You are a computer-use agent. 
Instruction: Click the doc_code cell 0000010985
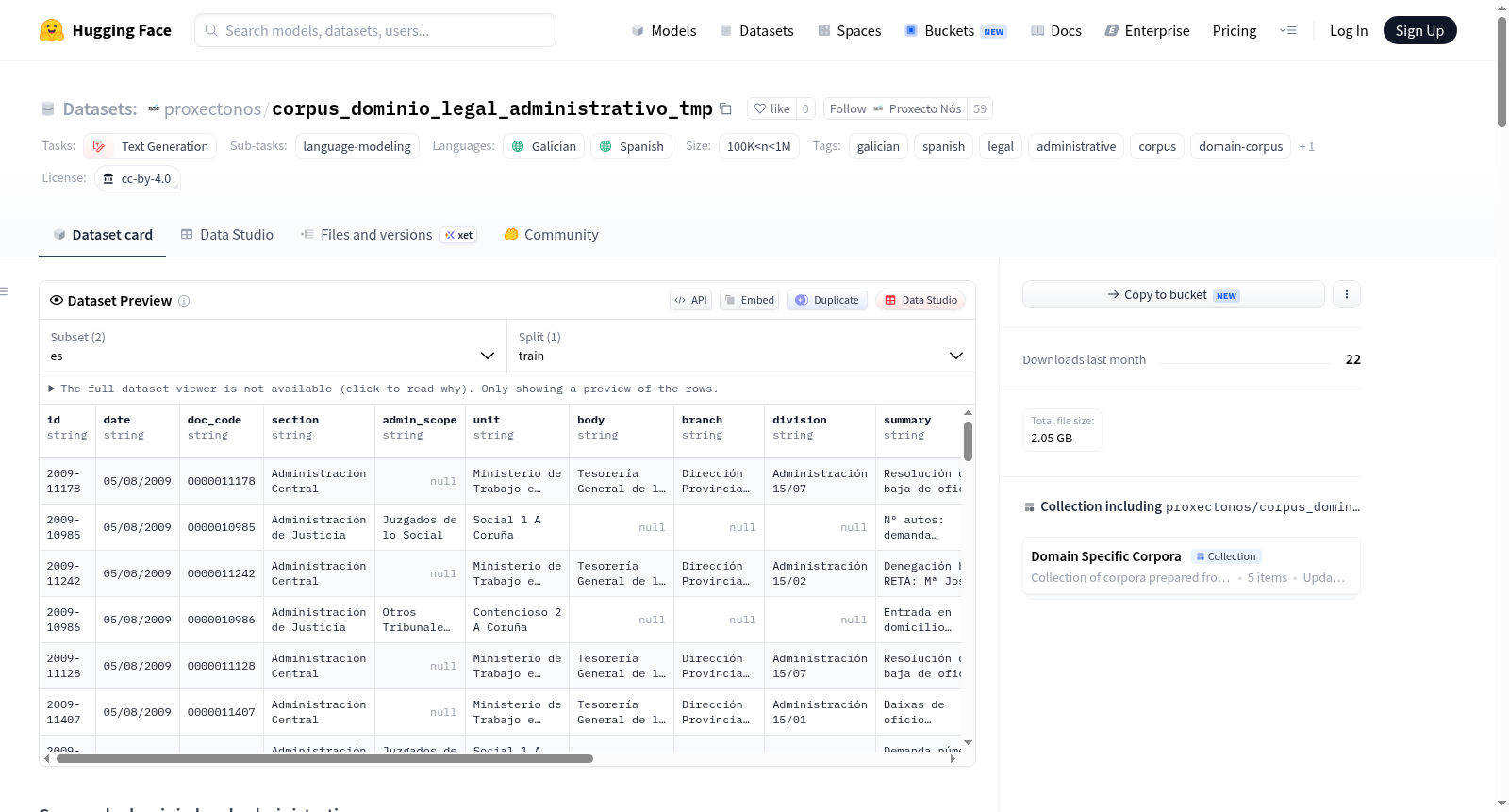(x=221, y=527)
